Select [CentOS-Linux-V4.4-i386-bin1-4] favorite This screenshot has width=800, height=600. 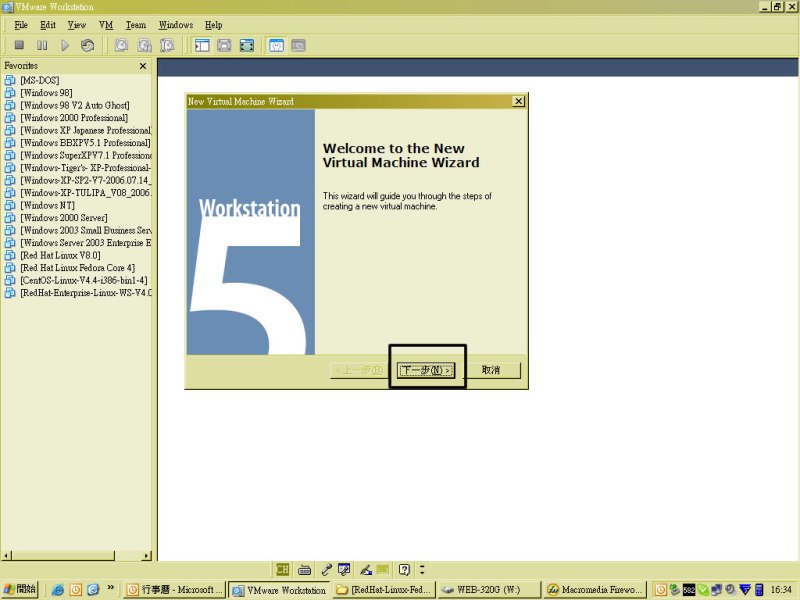point(84,280)
